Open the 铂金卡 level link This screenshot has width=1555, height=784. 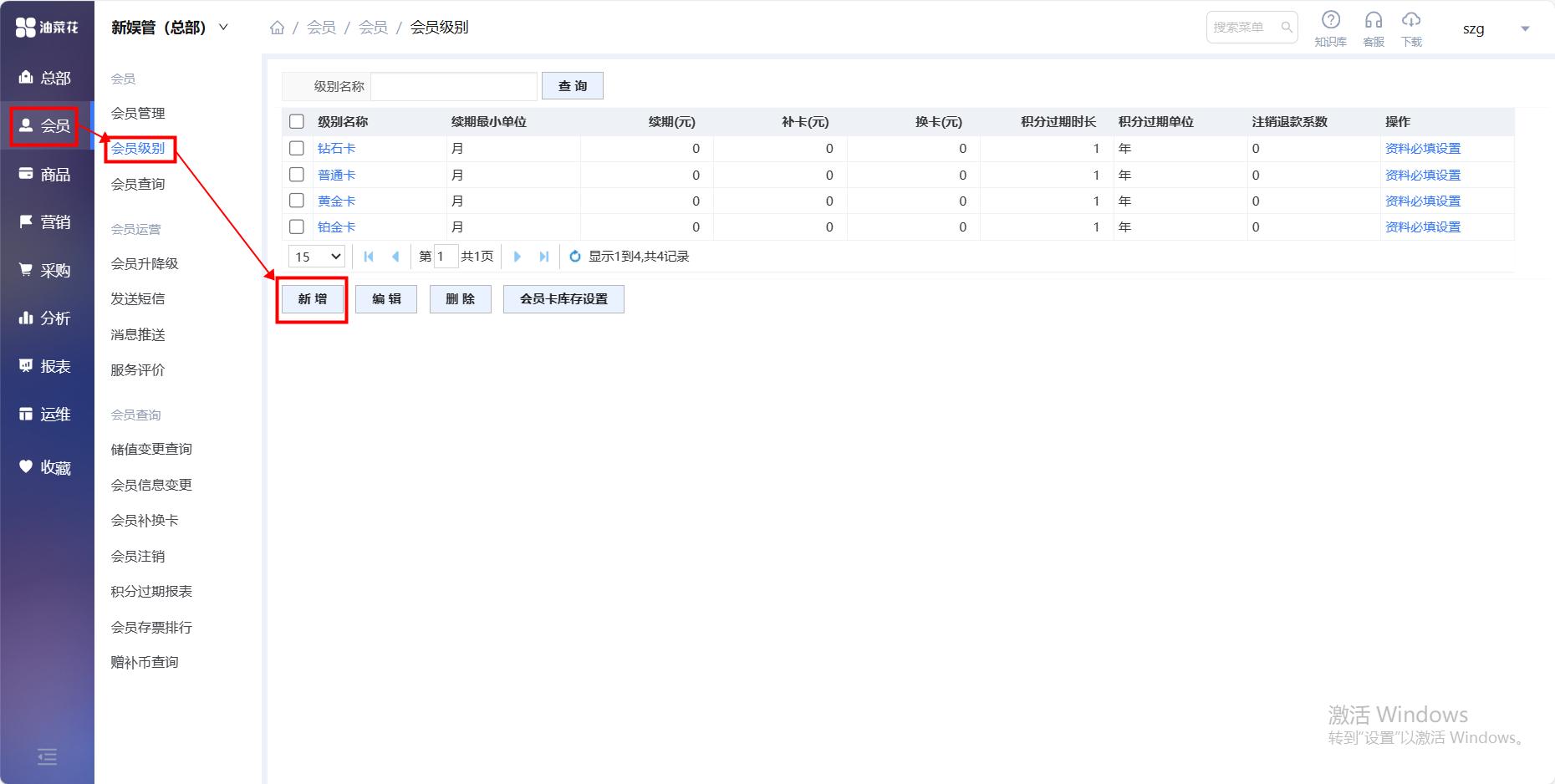(x=336, y=227)
